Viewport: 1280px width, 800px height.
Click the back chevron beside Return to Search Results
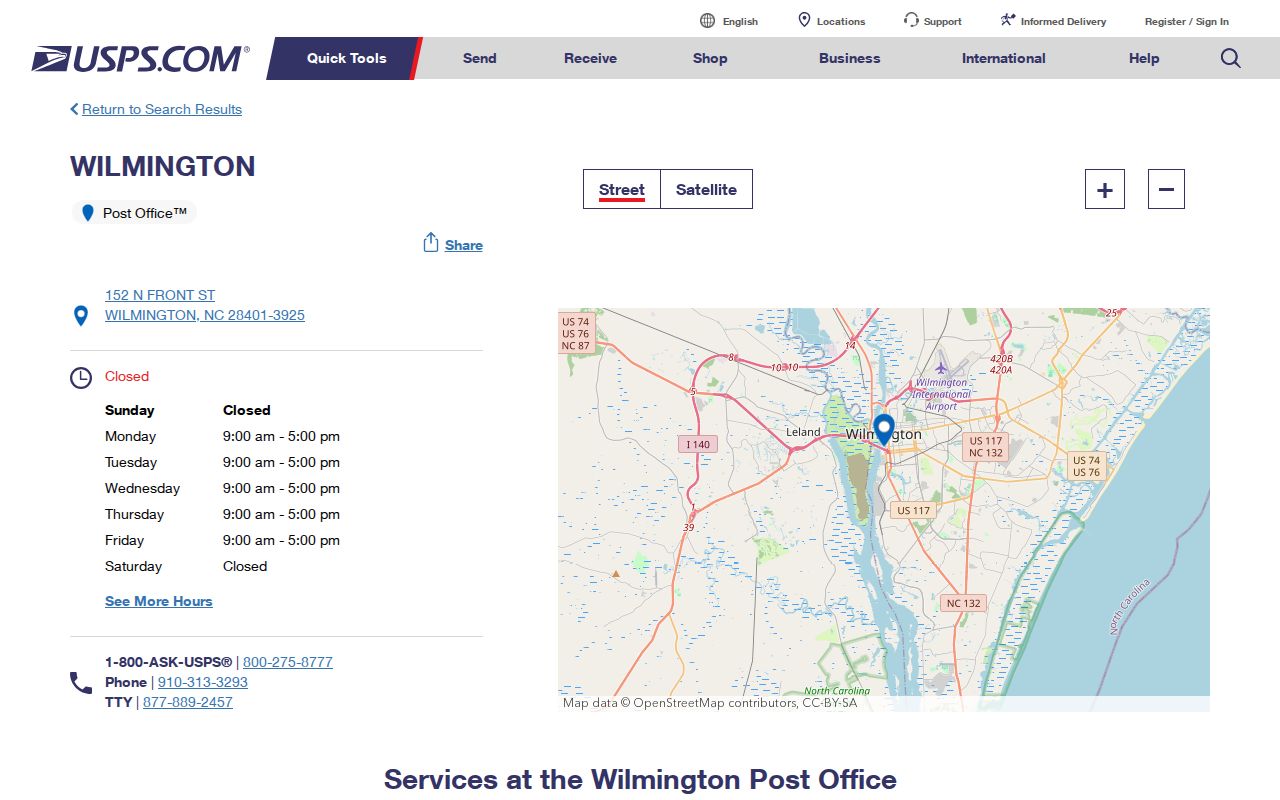[x=74, y=109]
